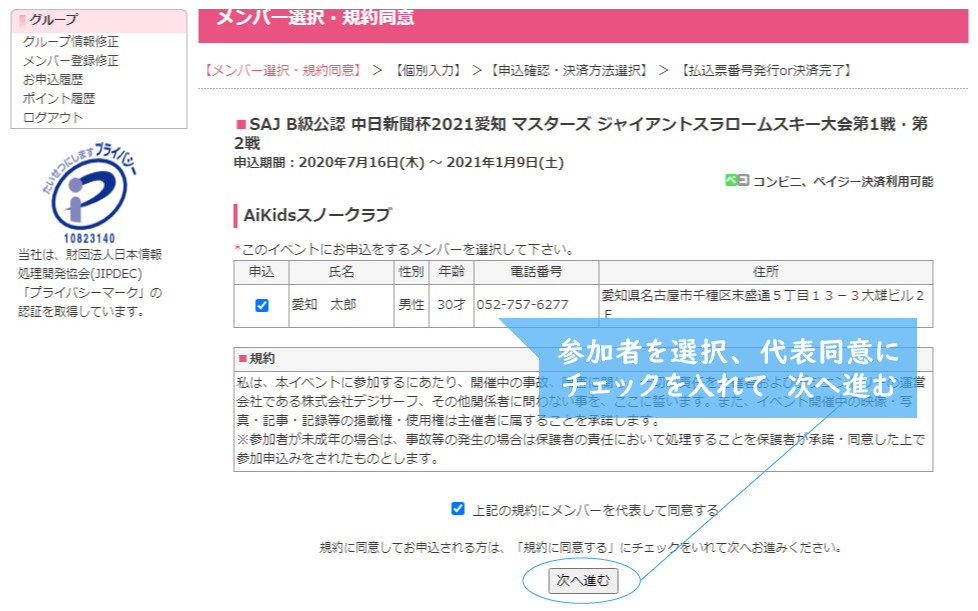The image size is (978, 611).
Task: Toggle the 上記の規約にメンバーを代表して同意する checkbox
Action: pos(458,509)
